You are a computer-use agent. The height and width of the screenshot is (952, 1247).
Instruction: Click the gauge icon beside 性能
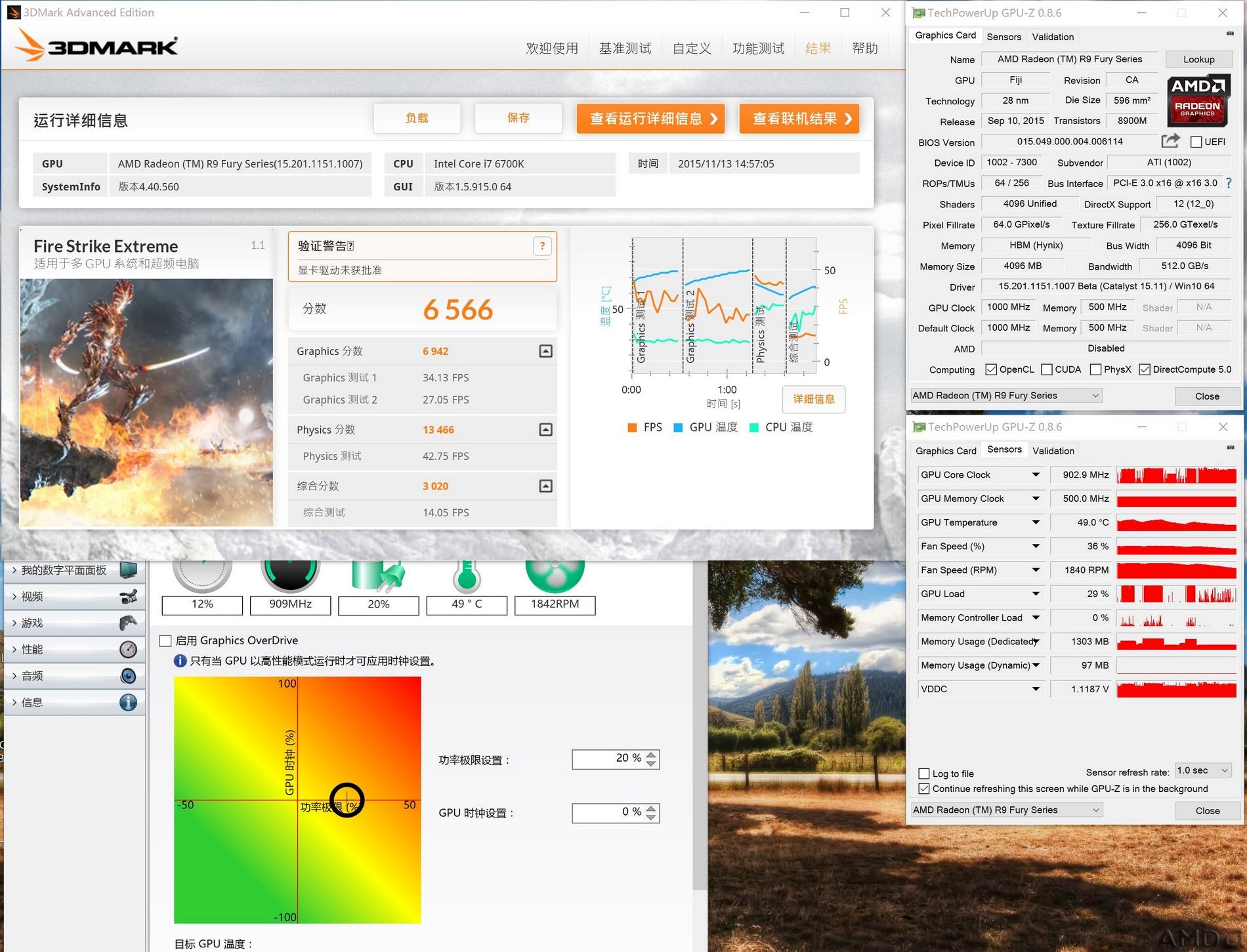pyautogui.click(x=129, y=649)
